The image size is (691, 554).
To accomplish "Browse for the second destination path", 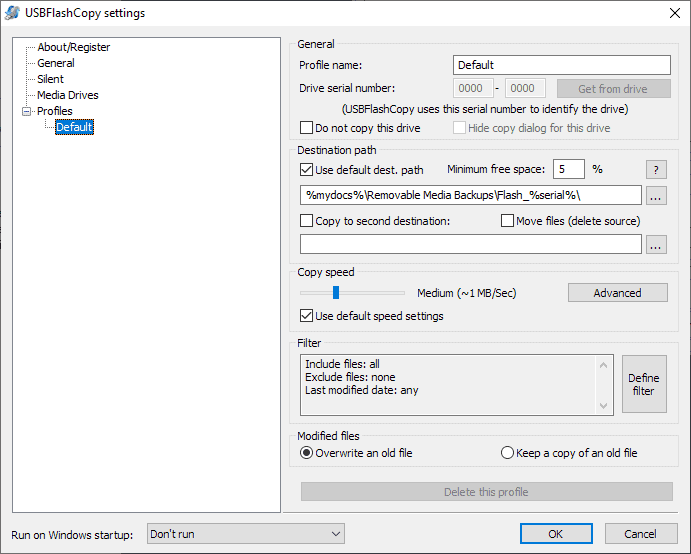I will pyautogui.click(x=656, y=245).
